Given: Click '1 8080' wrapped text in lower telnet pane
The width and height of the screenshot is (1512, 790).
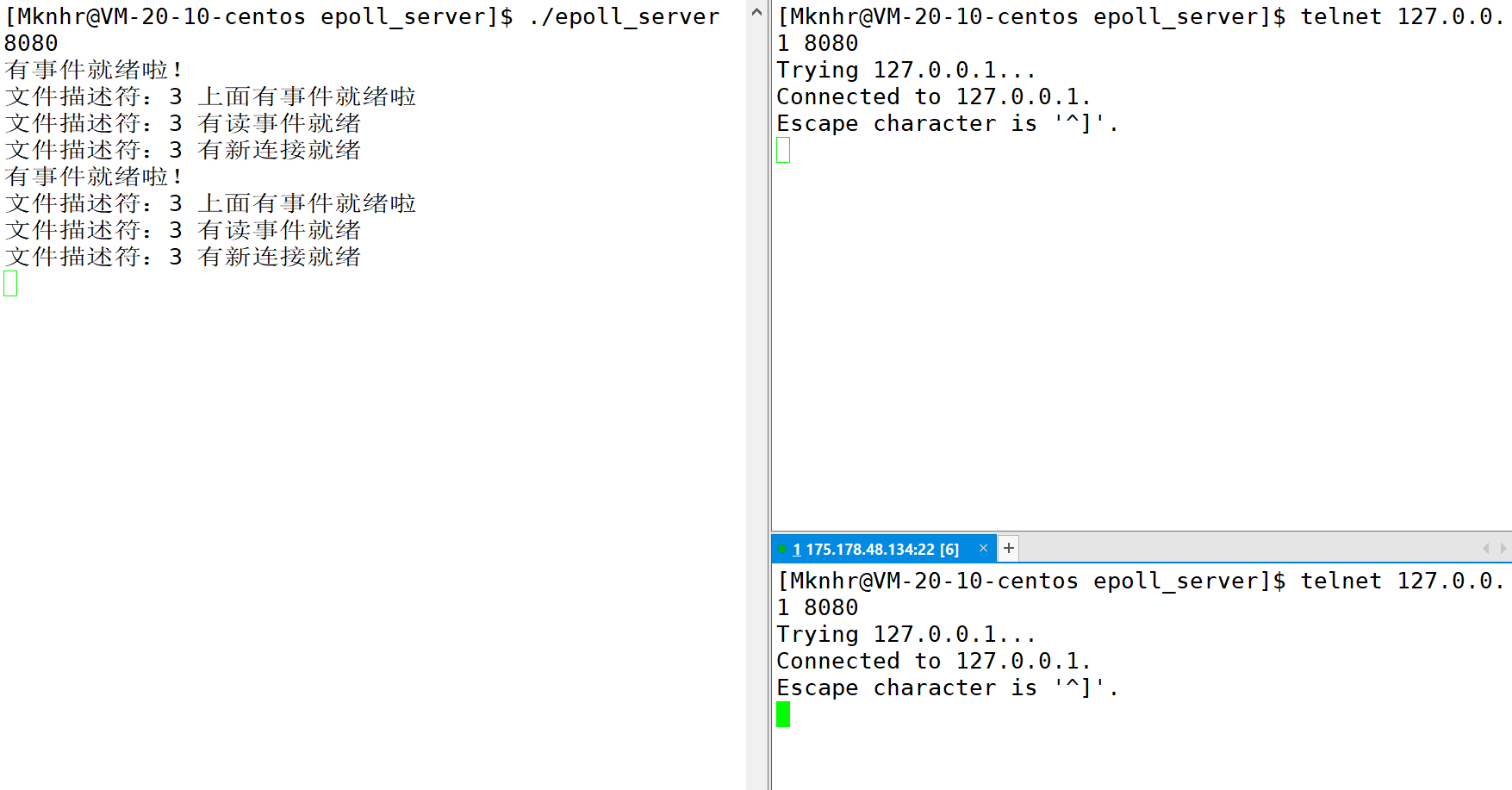Looking at the screenshot, I should pyautogui.click(x=818, y=607).
